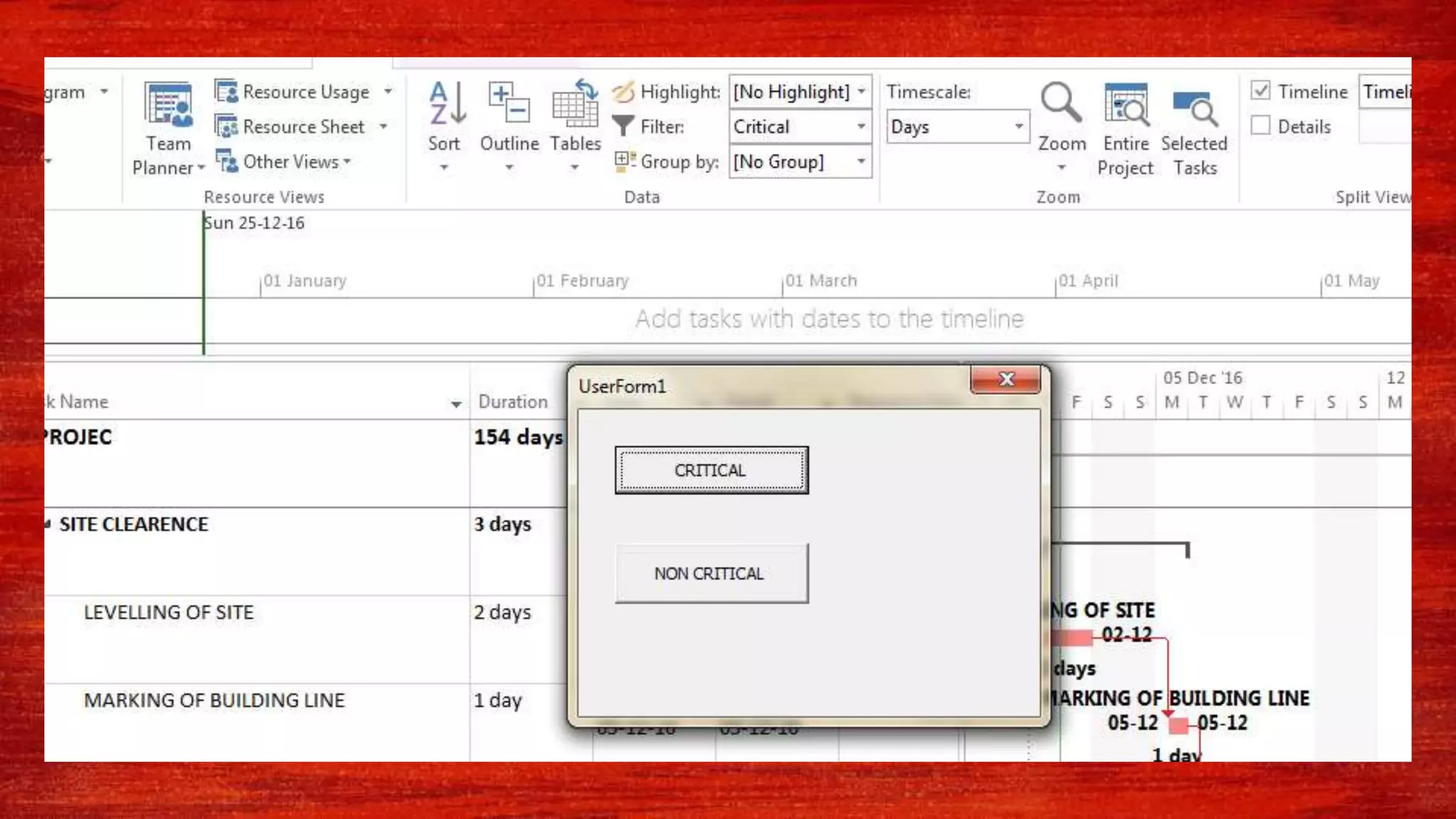Image resolution: width=1456 pixels, height=819 pixels.
Task: Click the Resource Usage view icon
Action: [x=227, y=92]
